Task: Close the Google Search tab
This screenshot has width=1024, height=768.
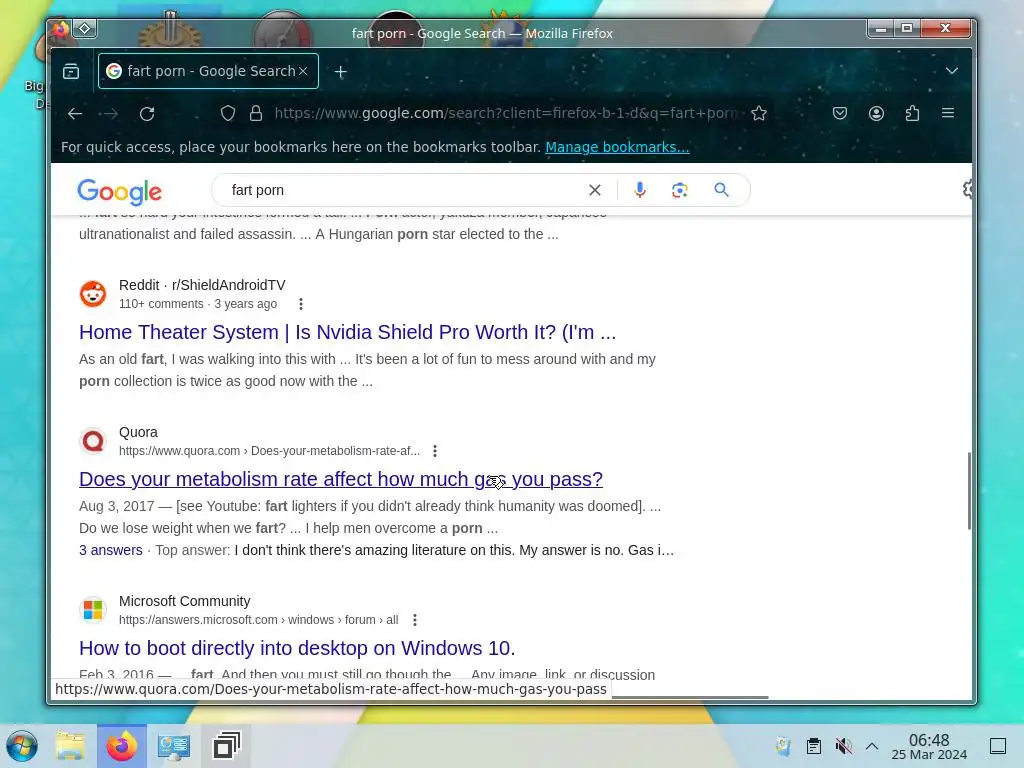Action: (303, 71)
